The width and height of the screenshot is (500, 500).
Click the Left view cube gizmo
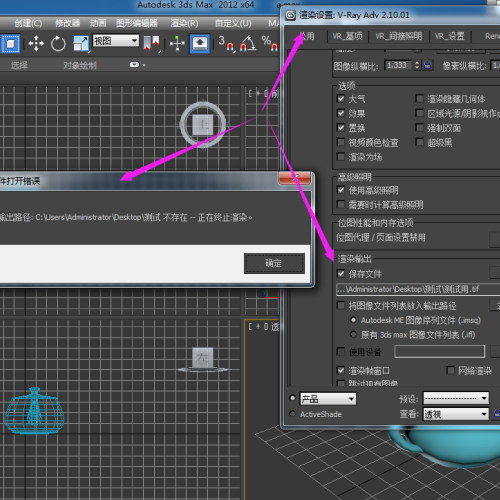point(203,358)
